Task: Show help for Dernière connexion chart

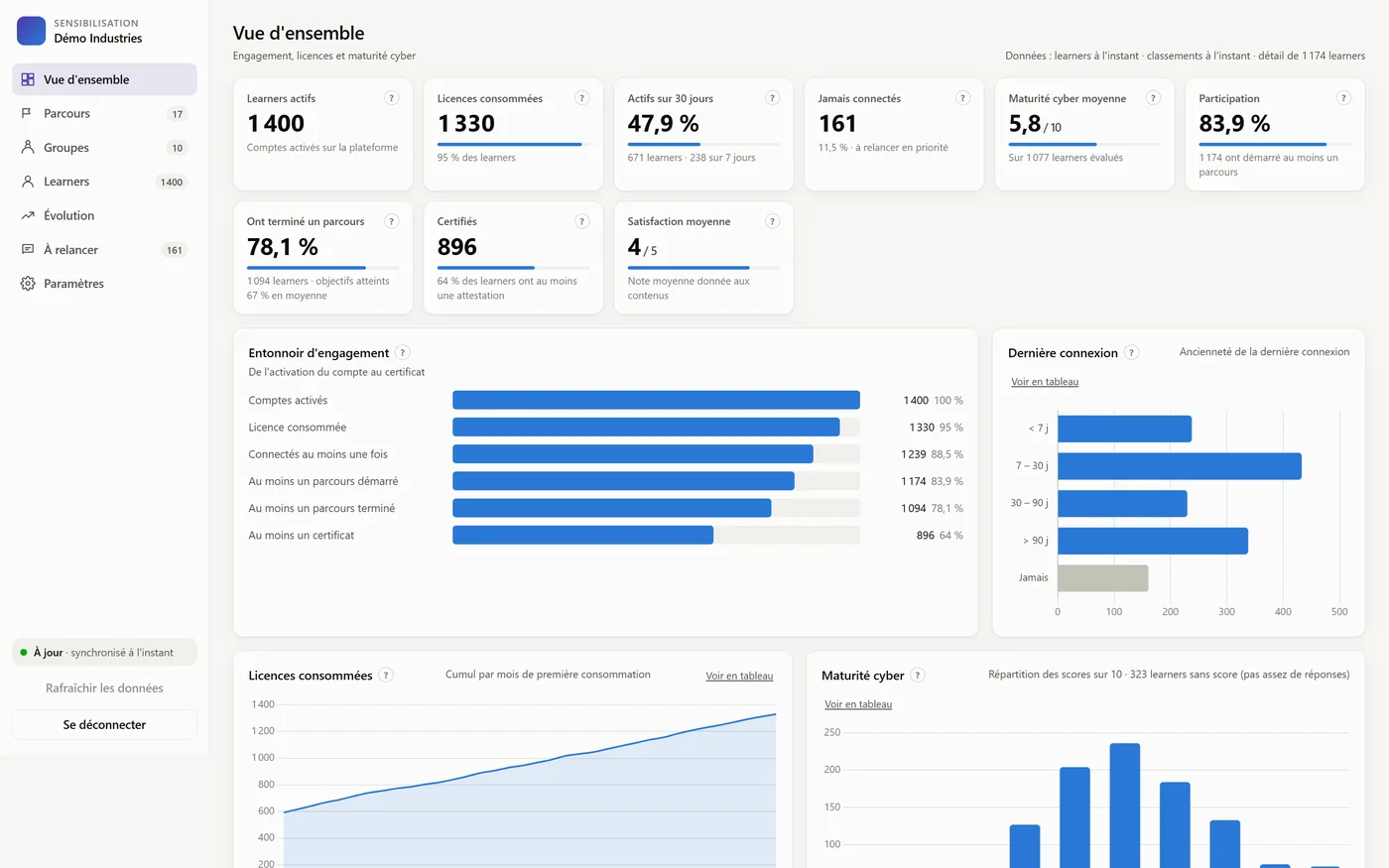Action: (x=1131, y=352)
